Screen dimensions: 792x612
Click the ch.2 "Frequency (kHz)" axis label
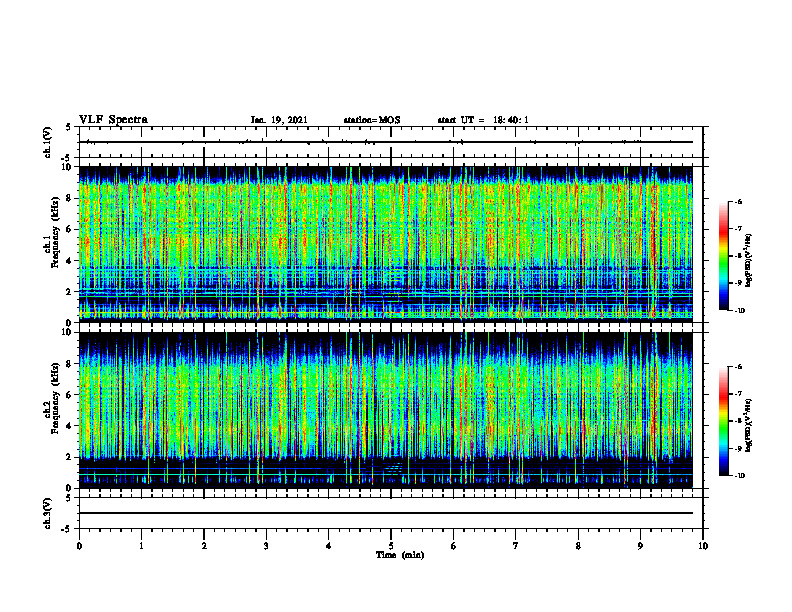53,397
